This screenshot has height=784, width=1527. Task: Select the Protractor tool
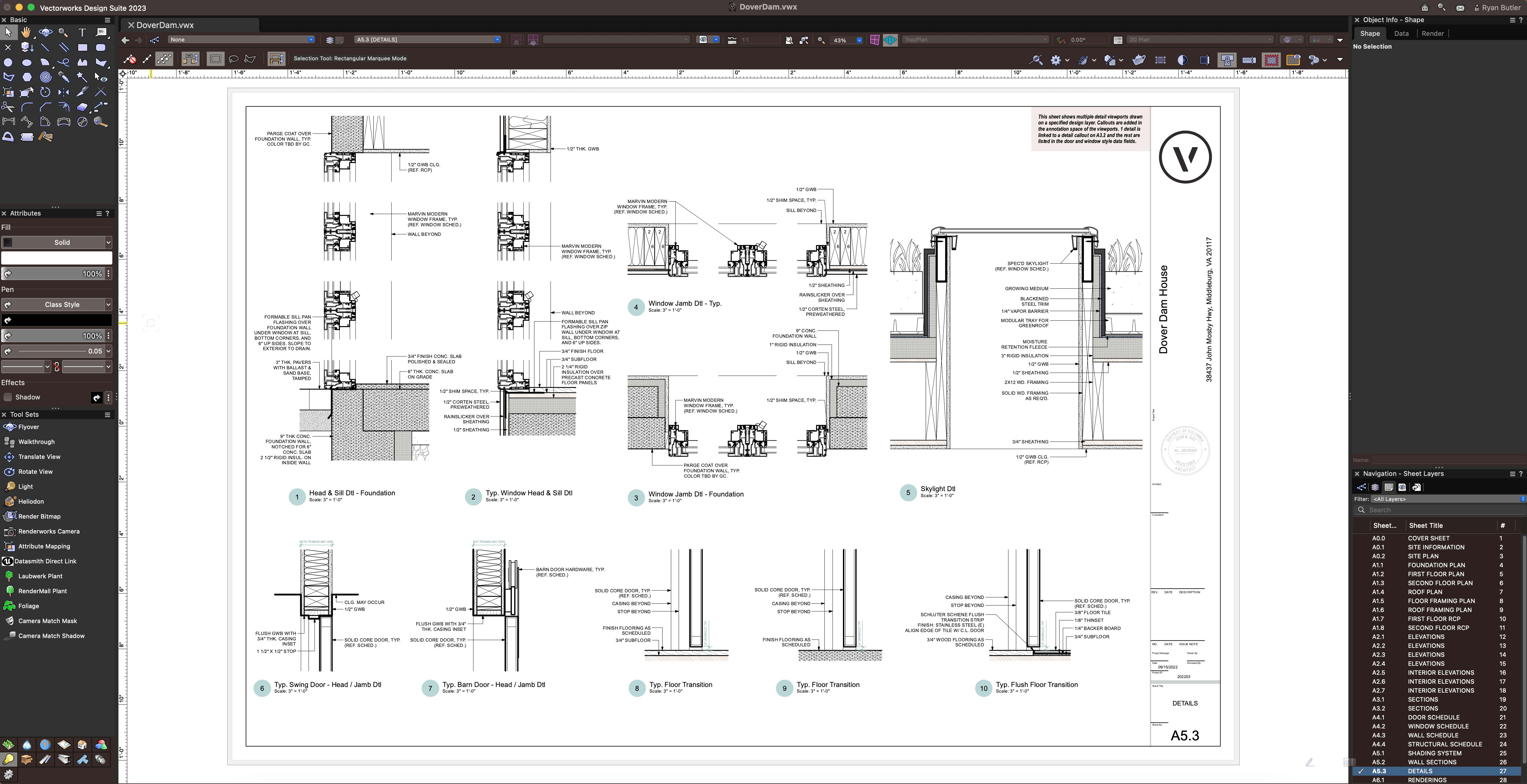(x=8, y=137)
